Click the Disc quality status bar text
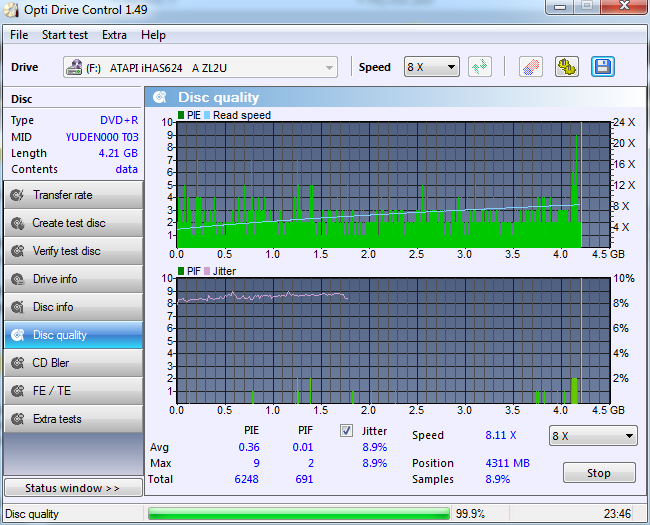 point(32,514)
